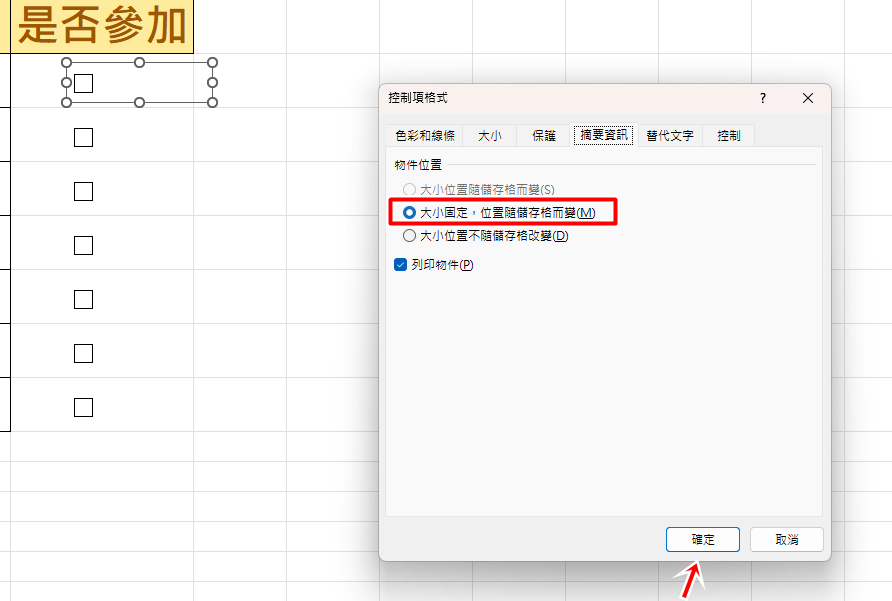The height and width of the screenshot is (601, 892).
Task: Click the dialog help question mark
Action: point(762,98)
